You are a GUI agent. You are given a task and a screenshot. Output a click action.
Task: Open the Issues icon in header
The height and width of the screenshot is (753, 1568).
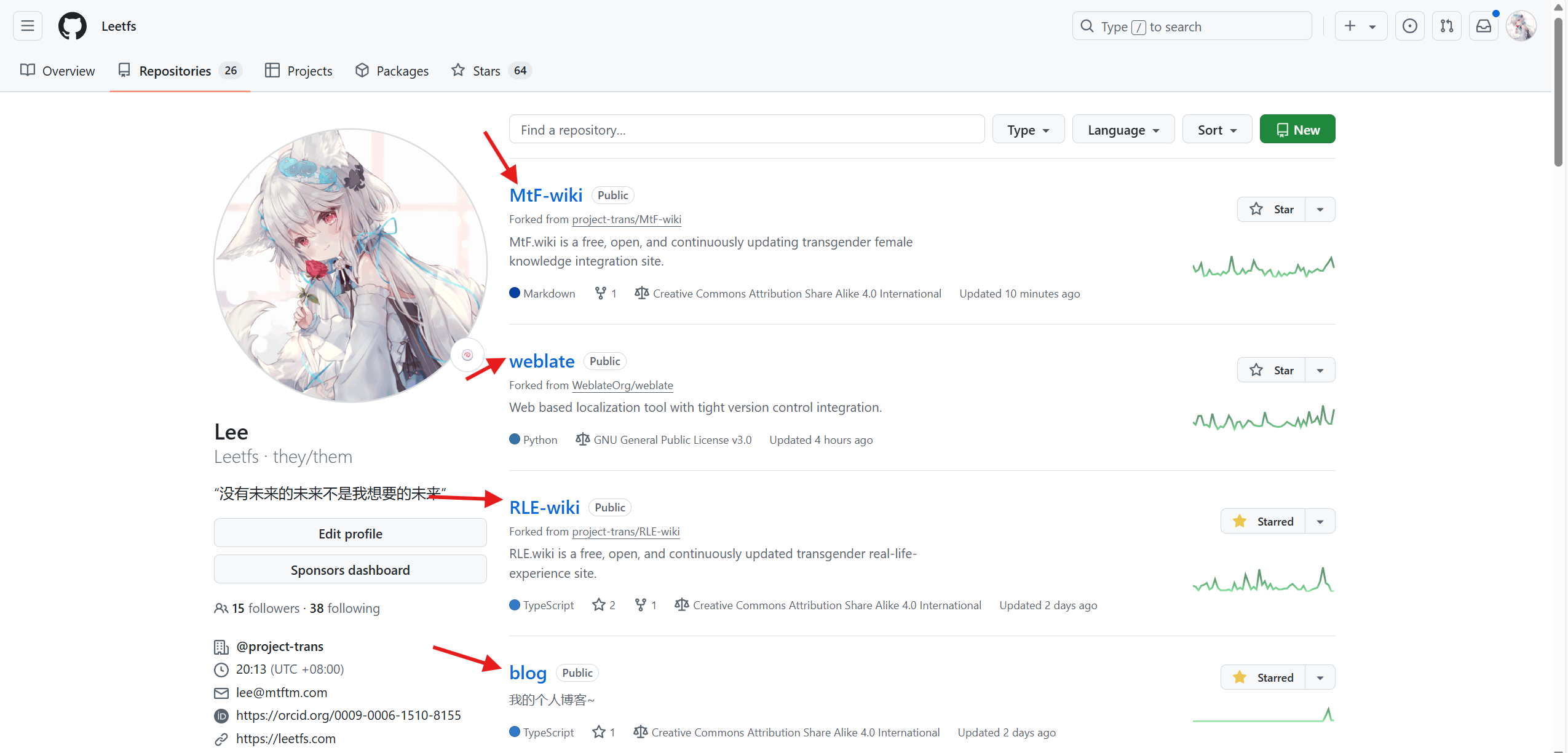(x=1409, y=26)
